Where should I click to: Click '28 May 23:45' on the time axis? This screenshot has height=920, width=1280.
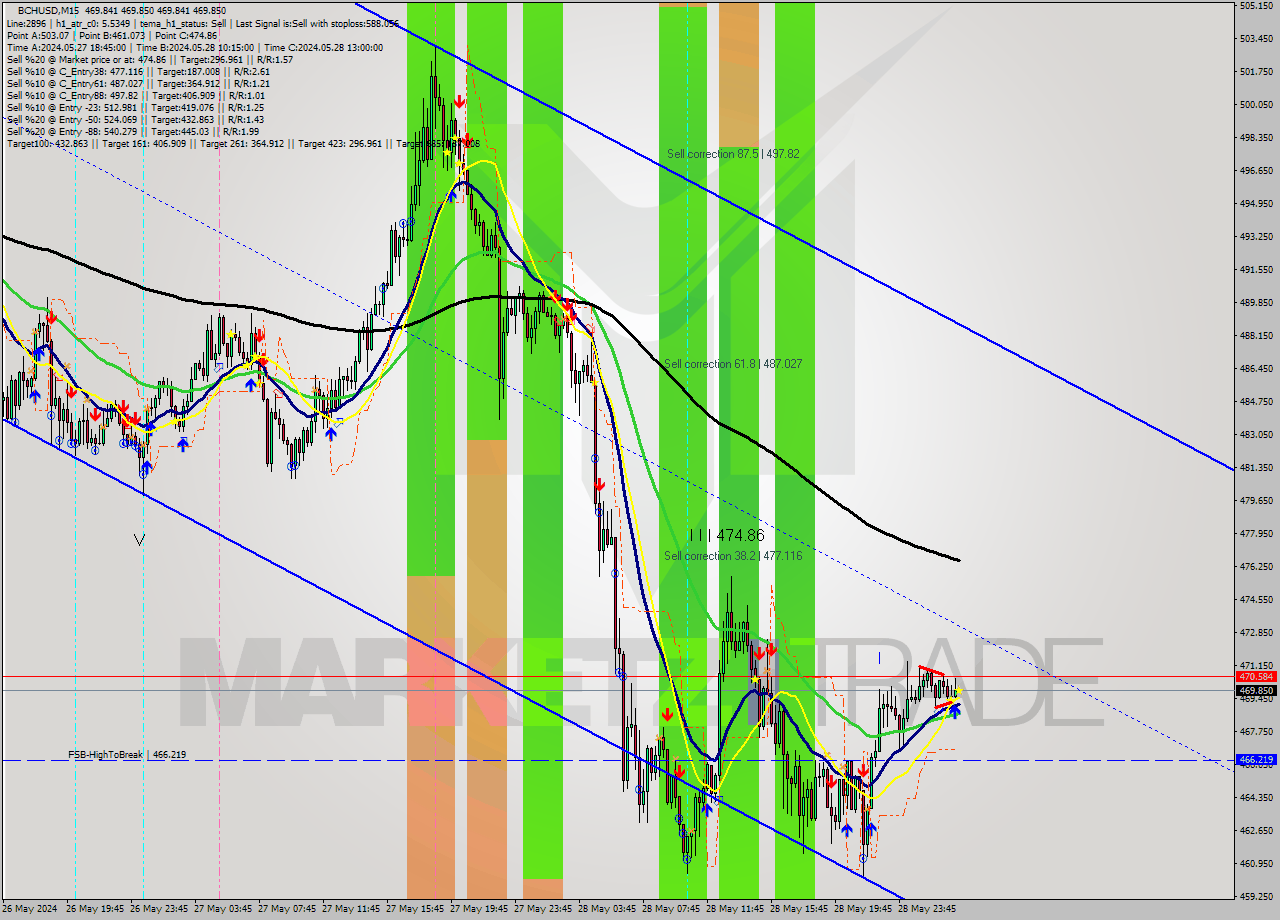click(927, 910)
